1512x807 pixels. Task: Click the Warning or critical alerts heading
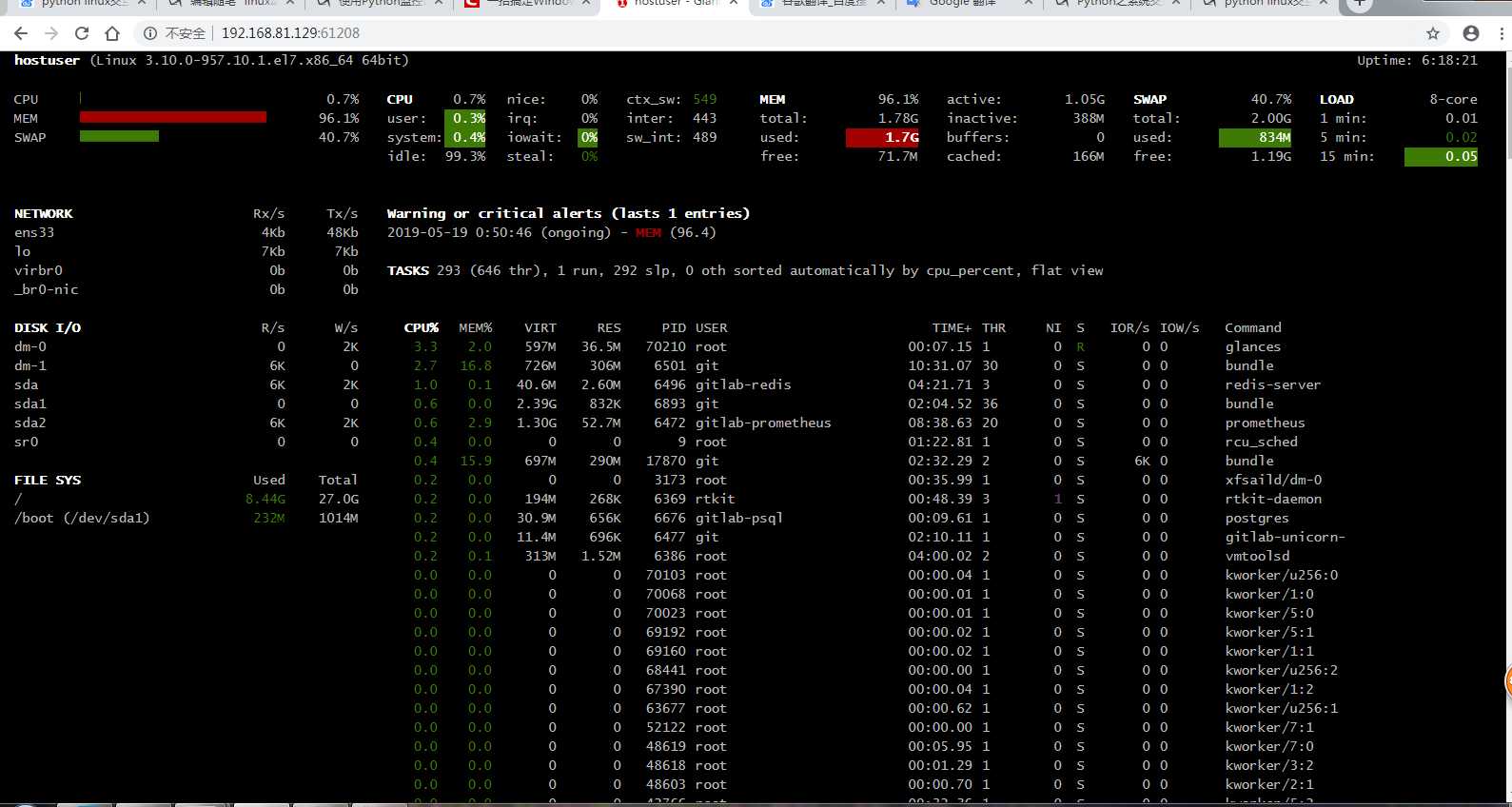568,213
